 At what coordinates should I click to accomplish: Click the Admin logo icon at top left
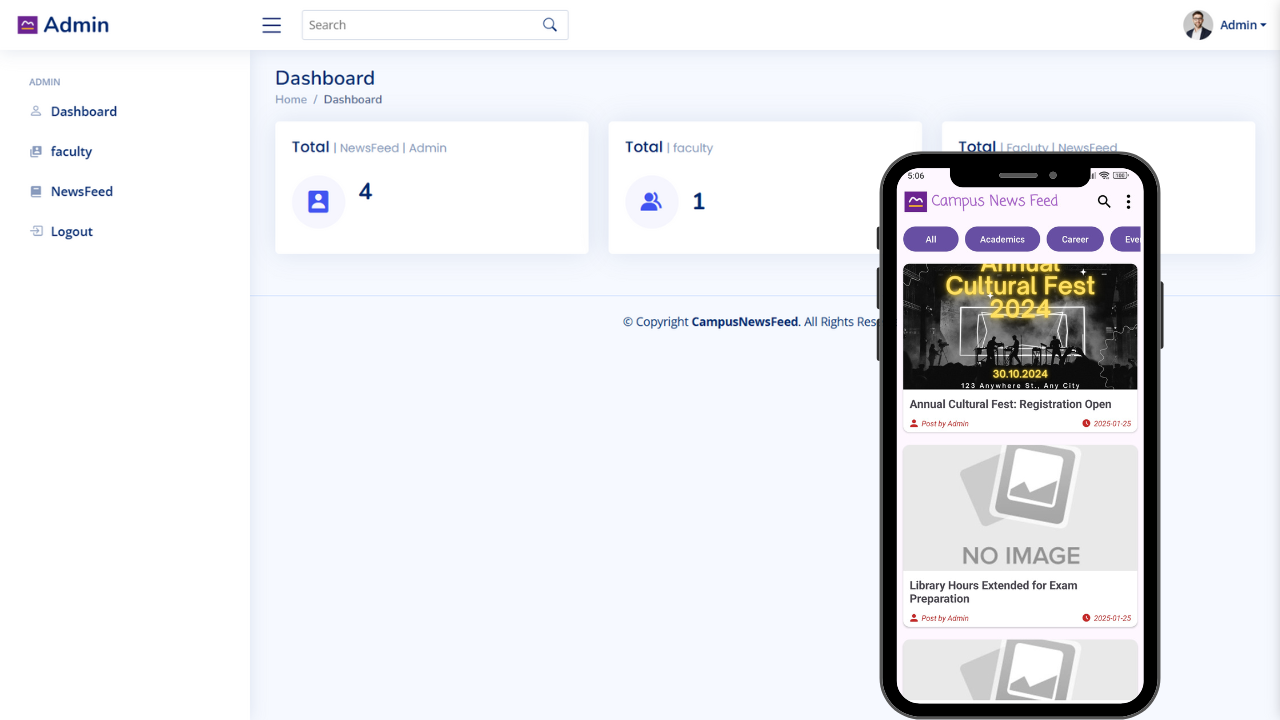[x=28, y=25]
